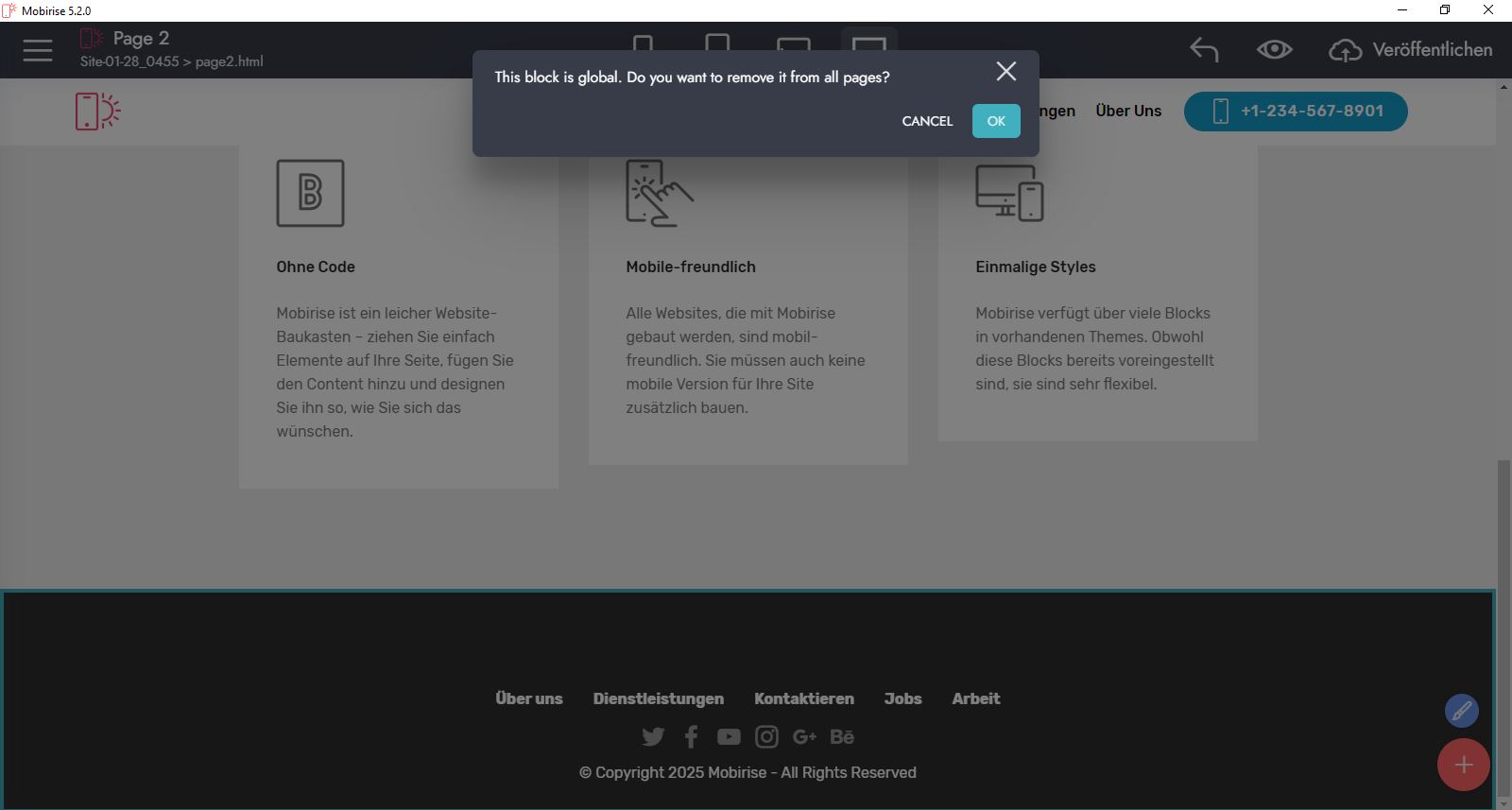Screen dimensions: 1512x810
Task: Minimize the Mobirise window
Action: coord(1402,10)
